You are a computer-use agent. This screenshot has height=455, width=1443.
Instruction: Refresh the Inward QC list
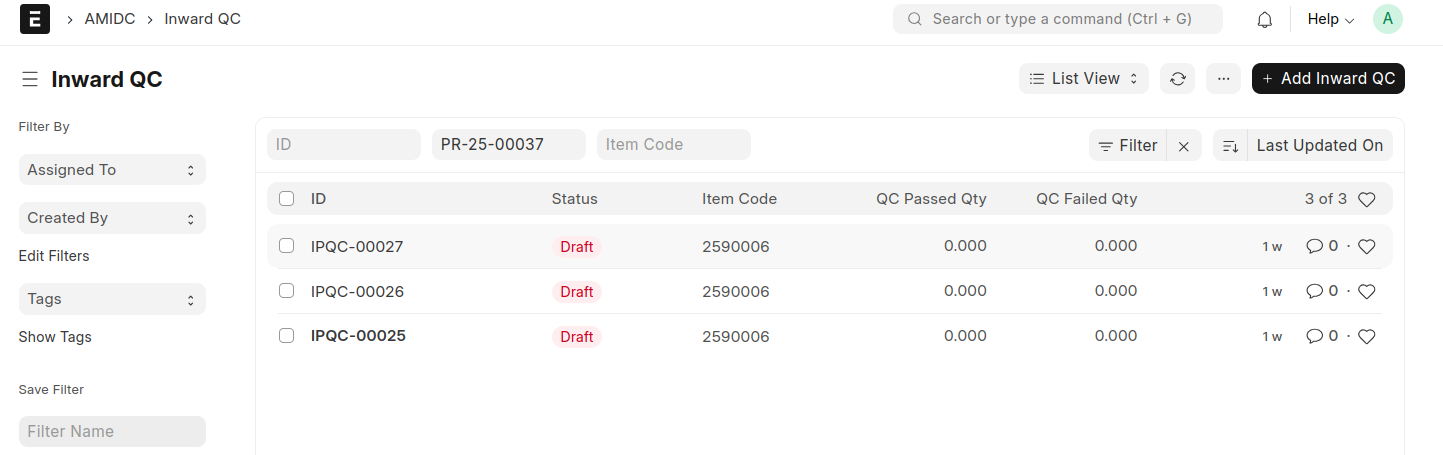click(1178, 79)
